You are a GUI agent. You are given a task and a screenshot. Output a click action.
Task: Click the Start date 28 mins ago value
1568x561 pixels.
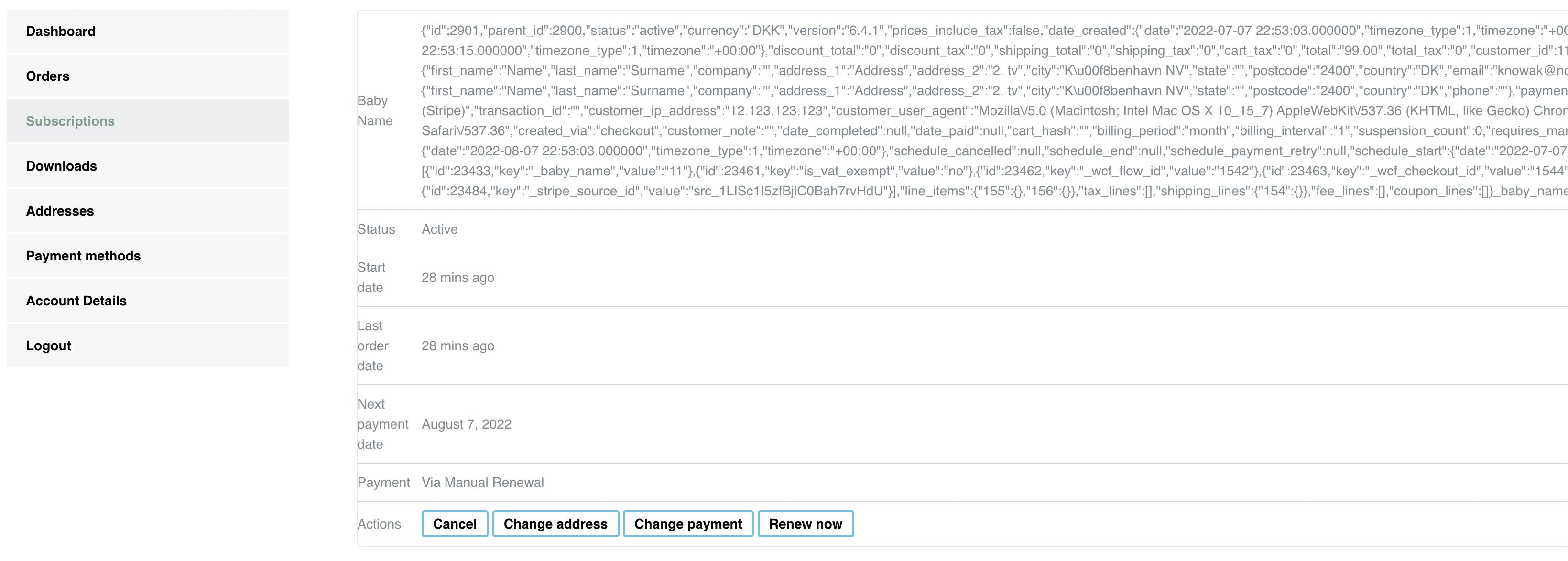(x=458, y=278)
